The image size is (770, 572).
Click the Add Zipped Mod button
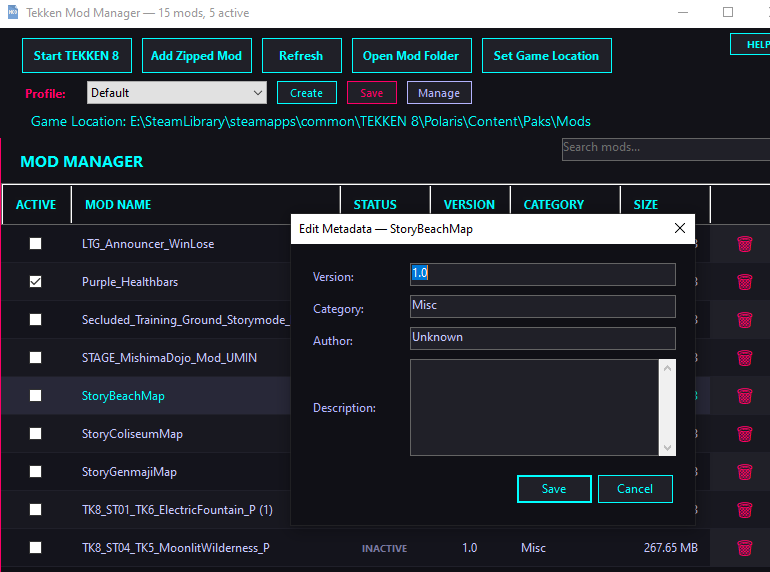click(x=196, y=55)
